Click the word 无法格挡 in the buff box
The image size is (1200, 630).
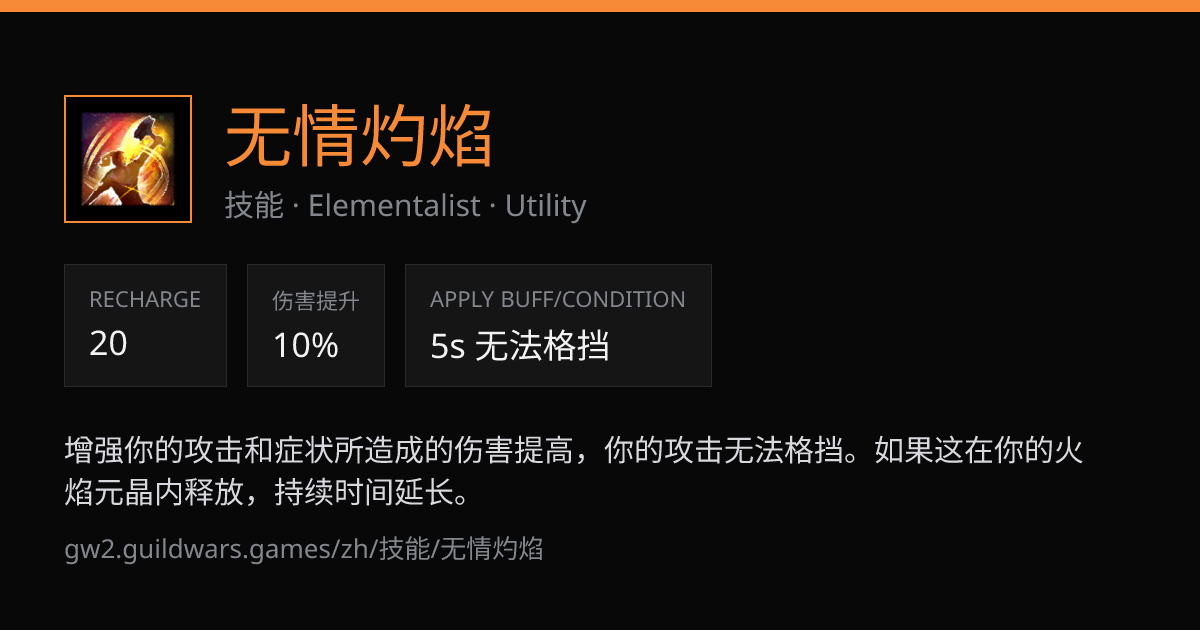tap(542, 346)
